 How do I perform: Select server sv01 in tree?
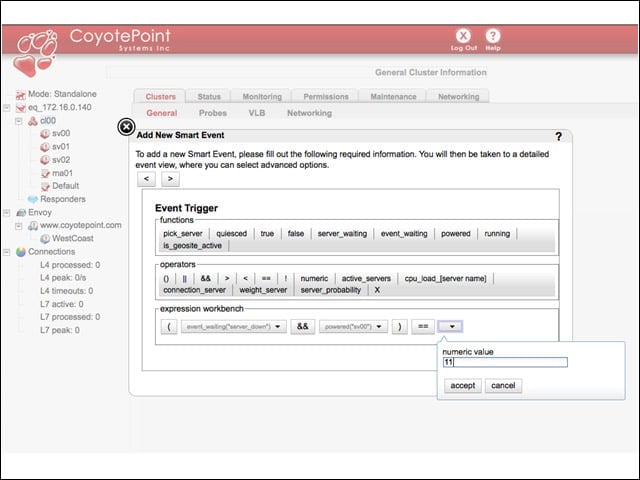[x=60, y=147]
